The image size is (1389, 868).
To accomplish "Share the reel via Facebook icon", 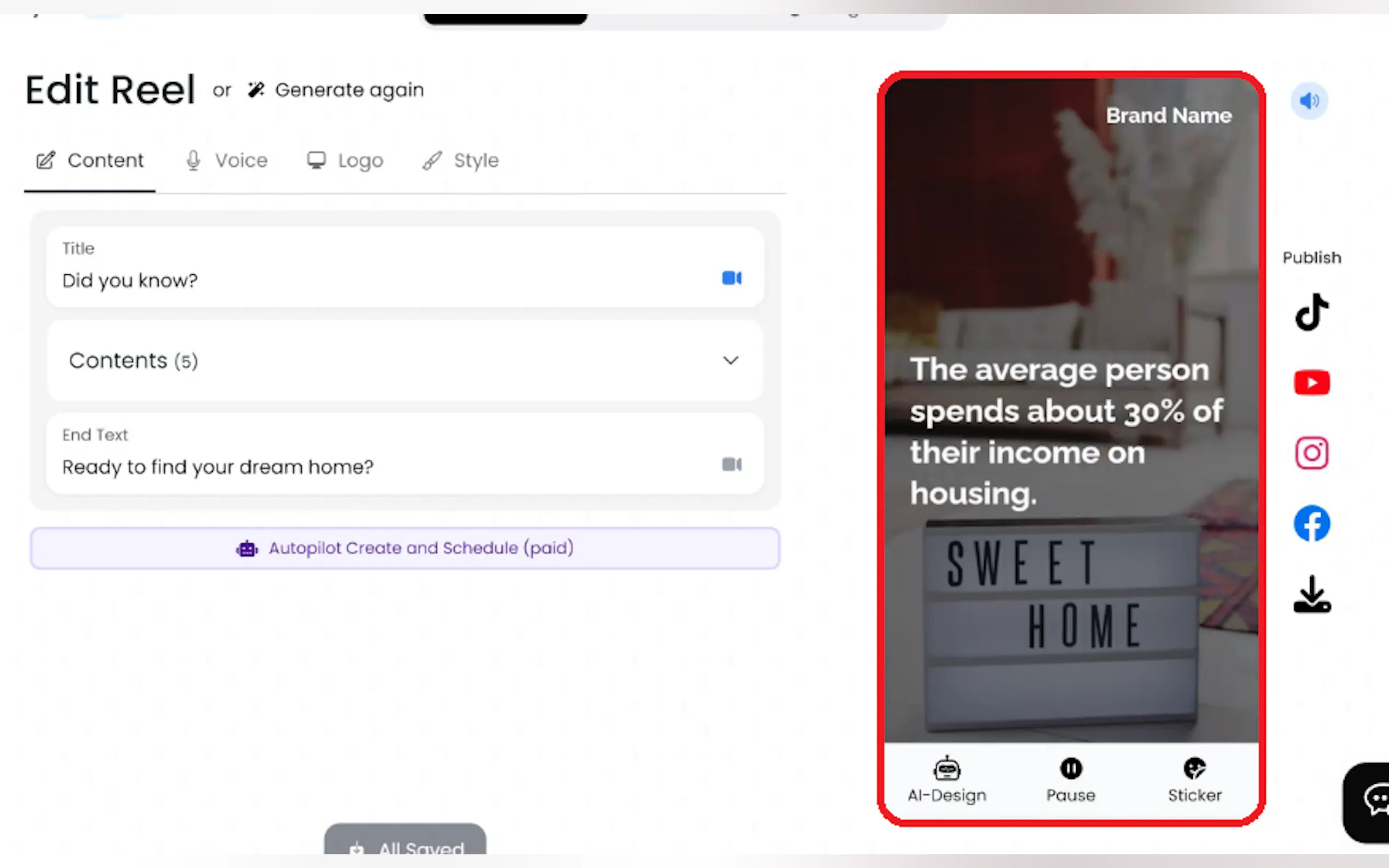I will tap(1311, 523).
